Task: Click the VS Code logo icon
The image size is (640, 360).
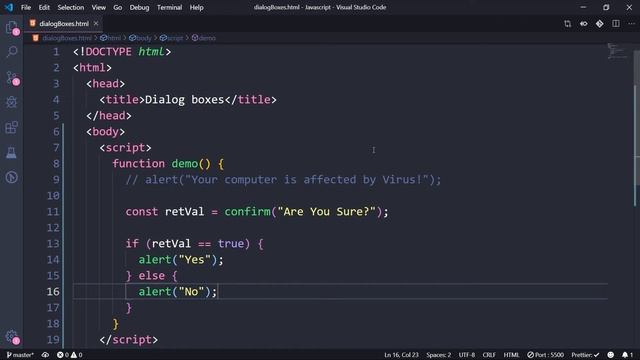Action: point(9,7)
